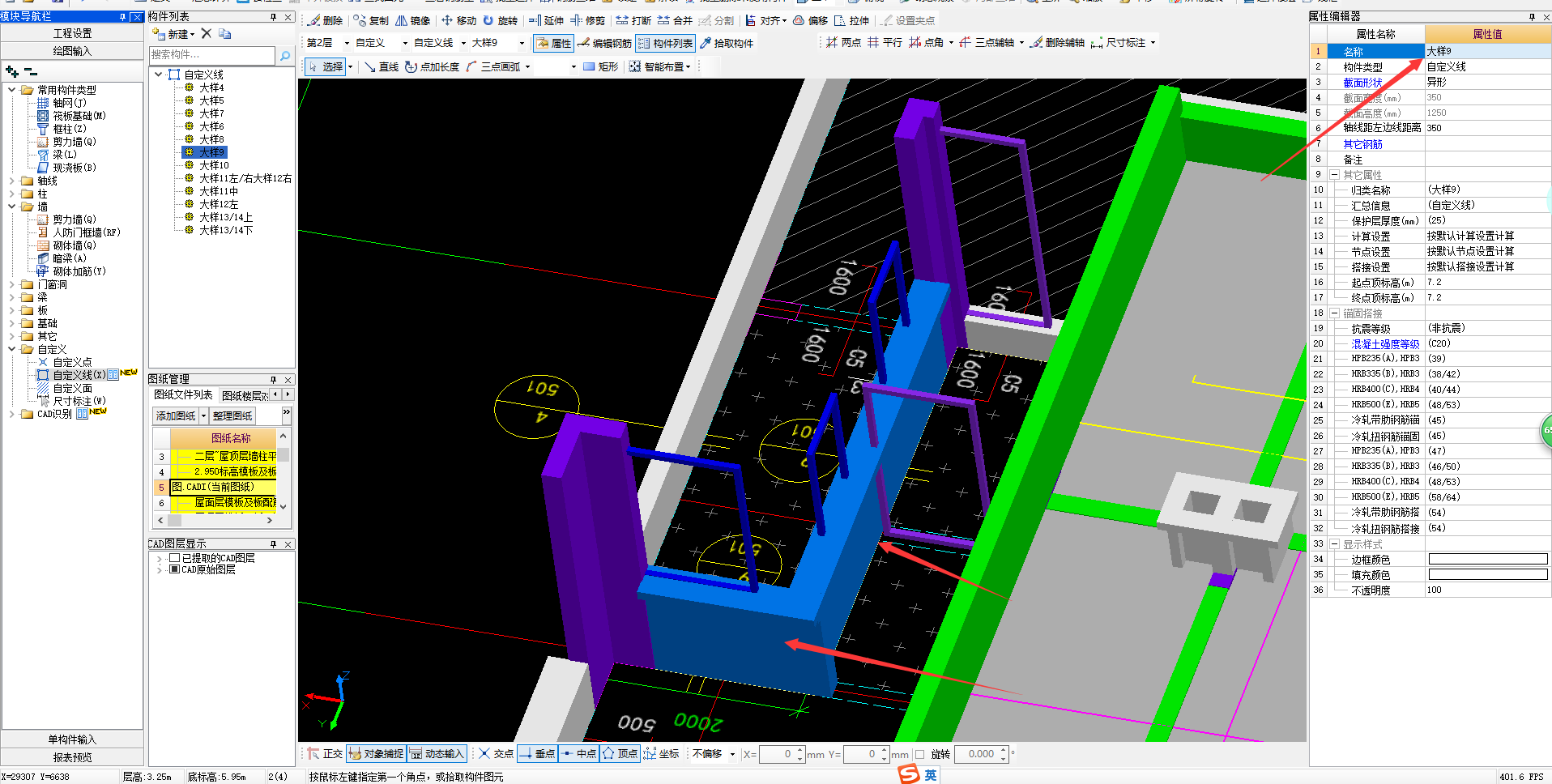Viewport: 1552px width, 784px height.
Task: Select the 点加长度 point-plus-length tool
Action: (432, 66)
